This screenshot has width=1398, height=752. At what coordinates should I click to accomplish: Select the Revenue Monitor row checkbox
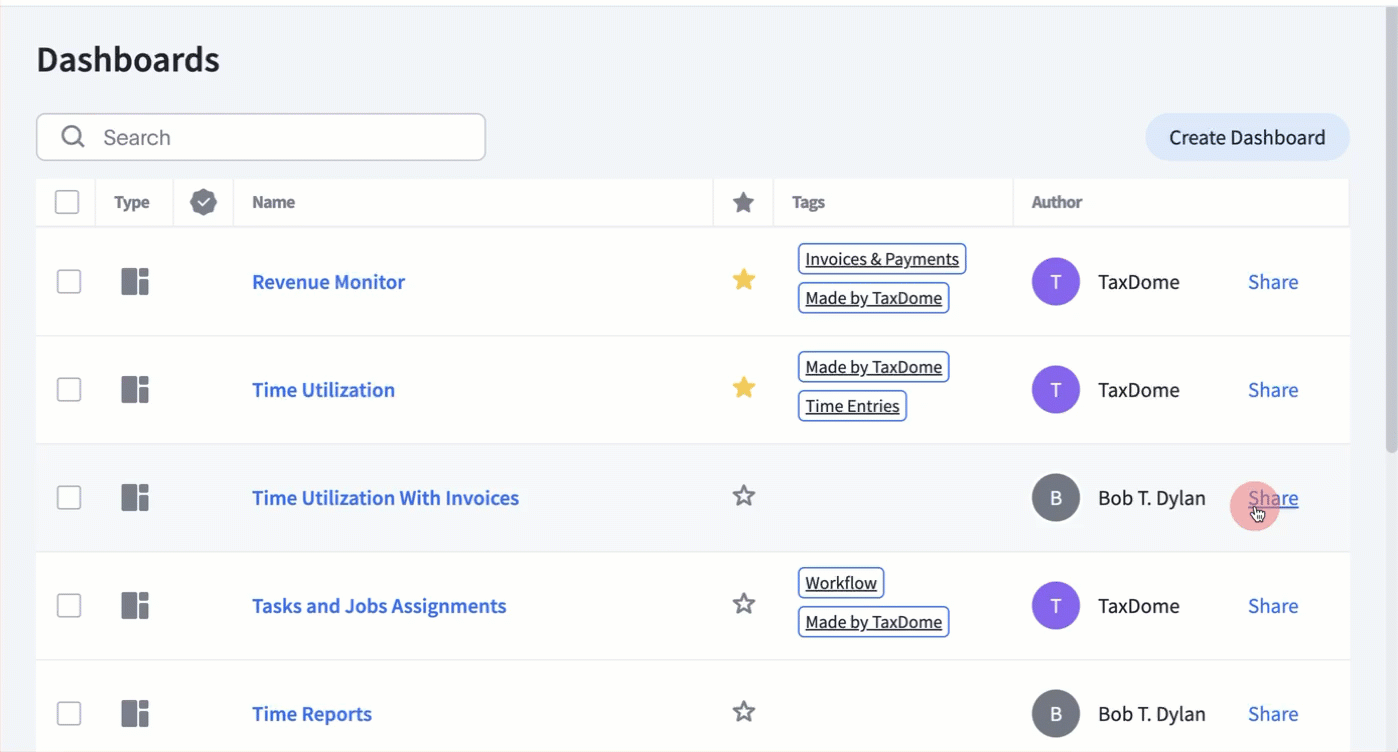[x=69, y=282]
